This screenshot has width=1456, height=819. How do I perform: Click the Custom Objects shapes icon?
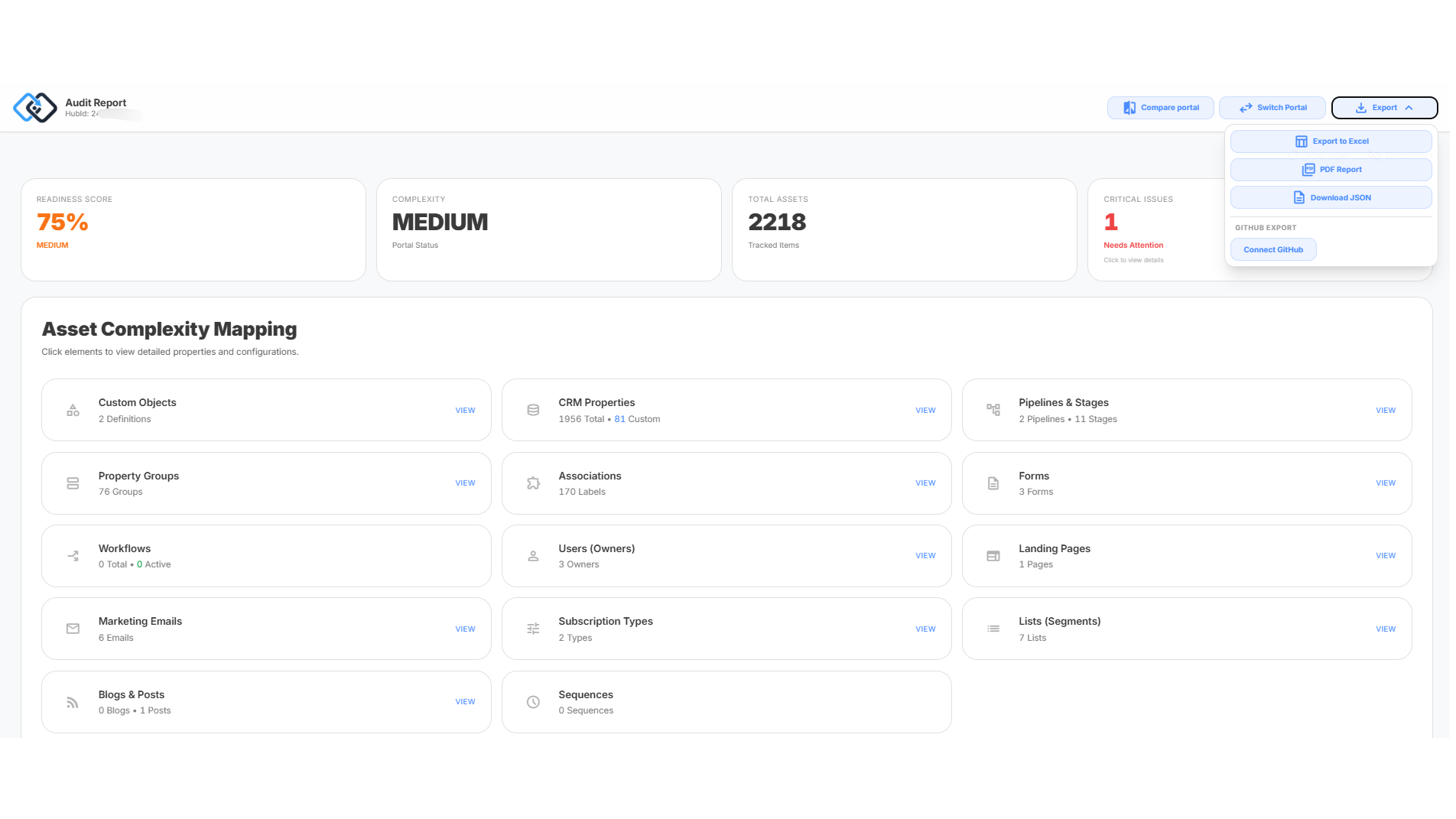coord(73,411)
